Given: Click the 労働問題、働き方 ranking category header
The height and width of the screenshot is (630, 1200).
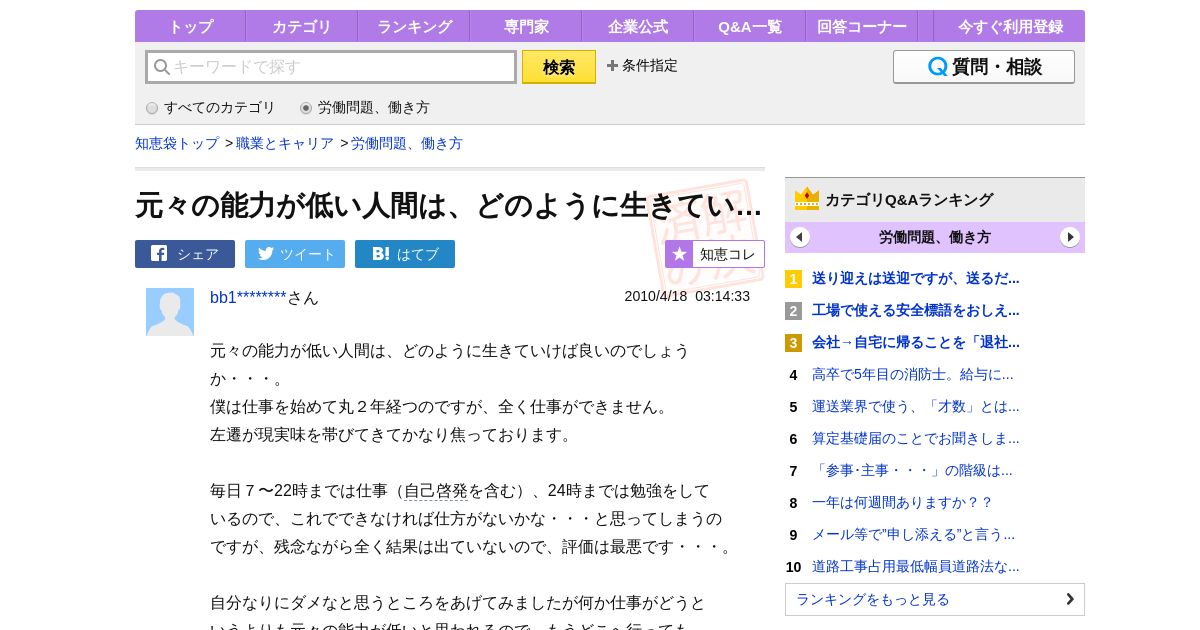Looking at the screenshot, I should pyautogui.click(x=935, y=237).
